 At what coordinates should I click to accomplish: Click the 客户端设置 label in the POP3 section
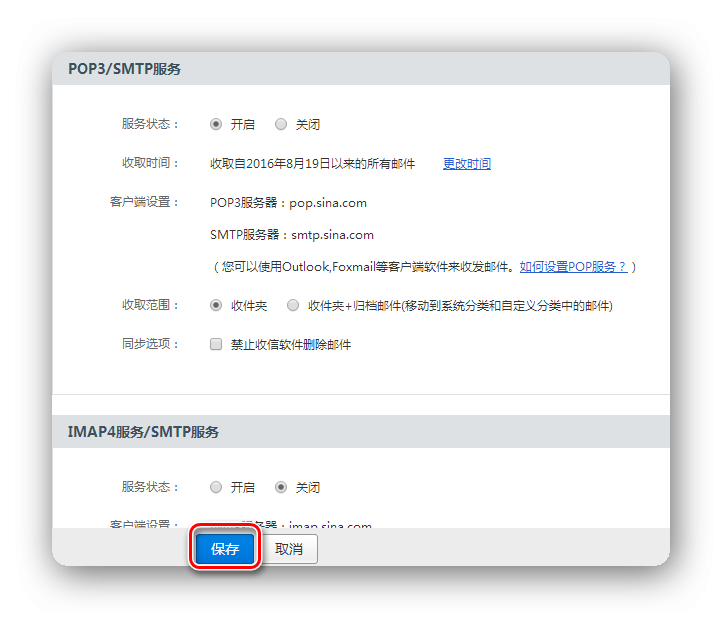[144, 202]
